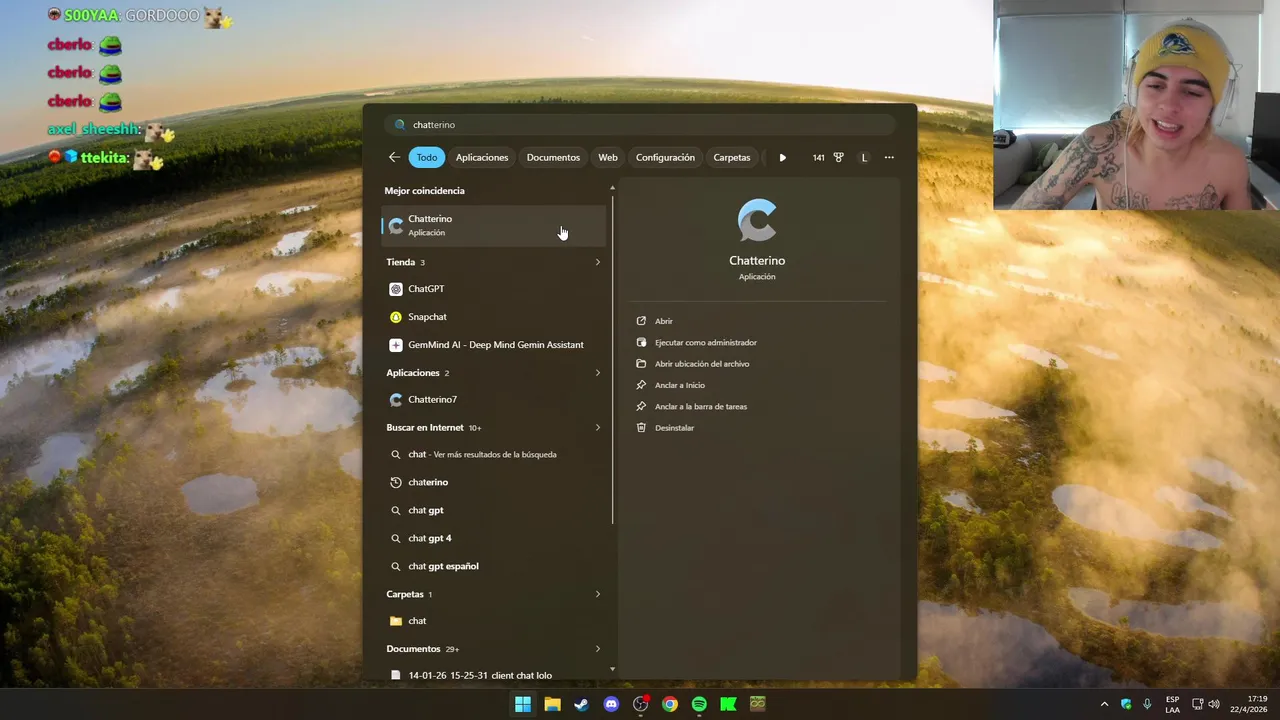The height and width of the screenshot is (720, 1280).
Task: Open the brown square taskbar app
Action: 758,704
